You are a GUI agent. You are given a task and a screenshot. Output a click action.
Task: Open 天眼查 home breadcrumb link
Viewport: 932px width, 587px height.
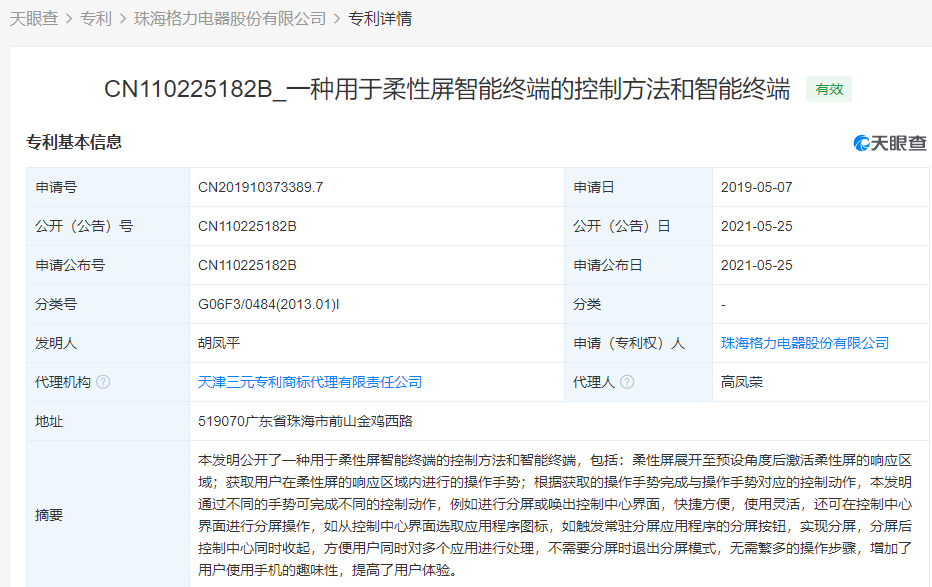pos(32,19)
